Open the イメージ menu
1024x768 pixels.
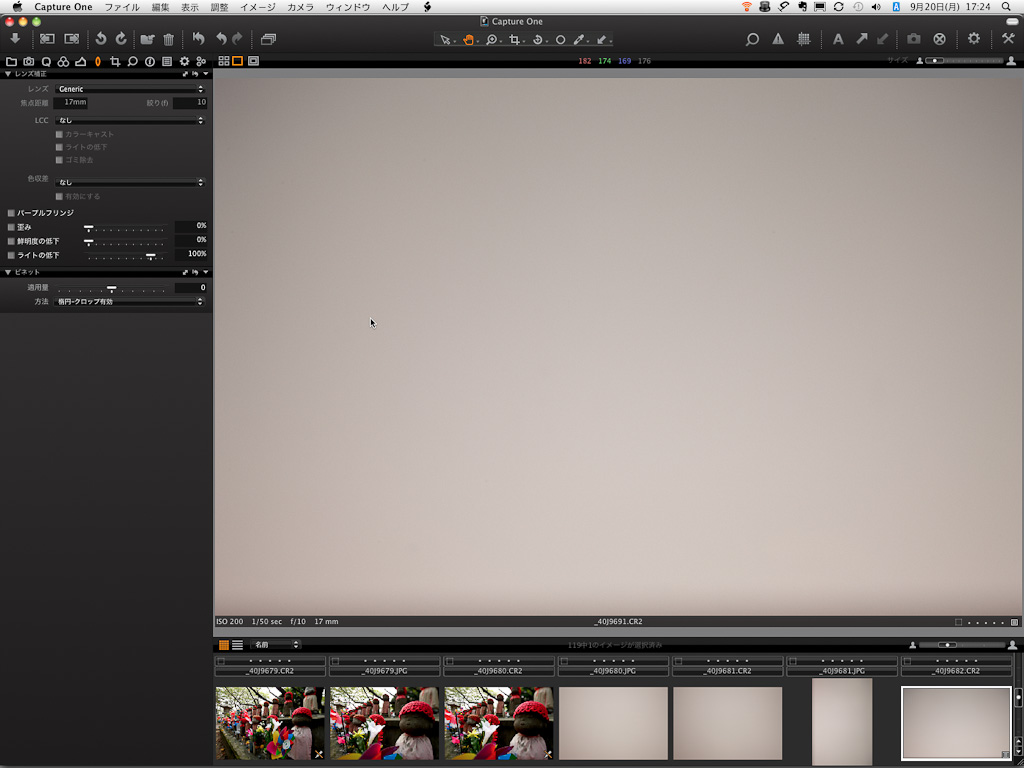(257, 7)
